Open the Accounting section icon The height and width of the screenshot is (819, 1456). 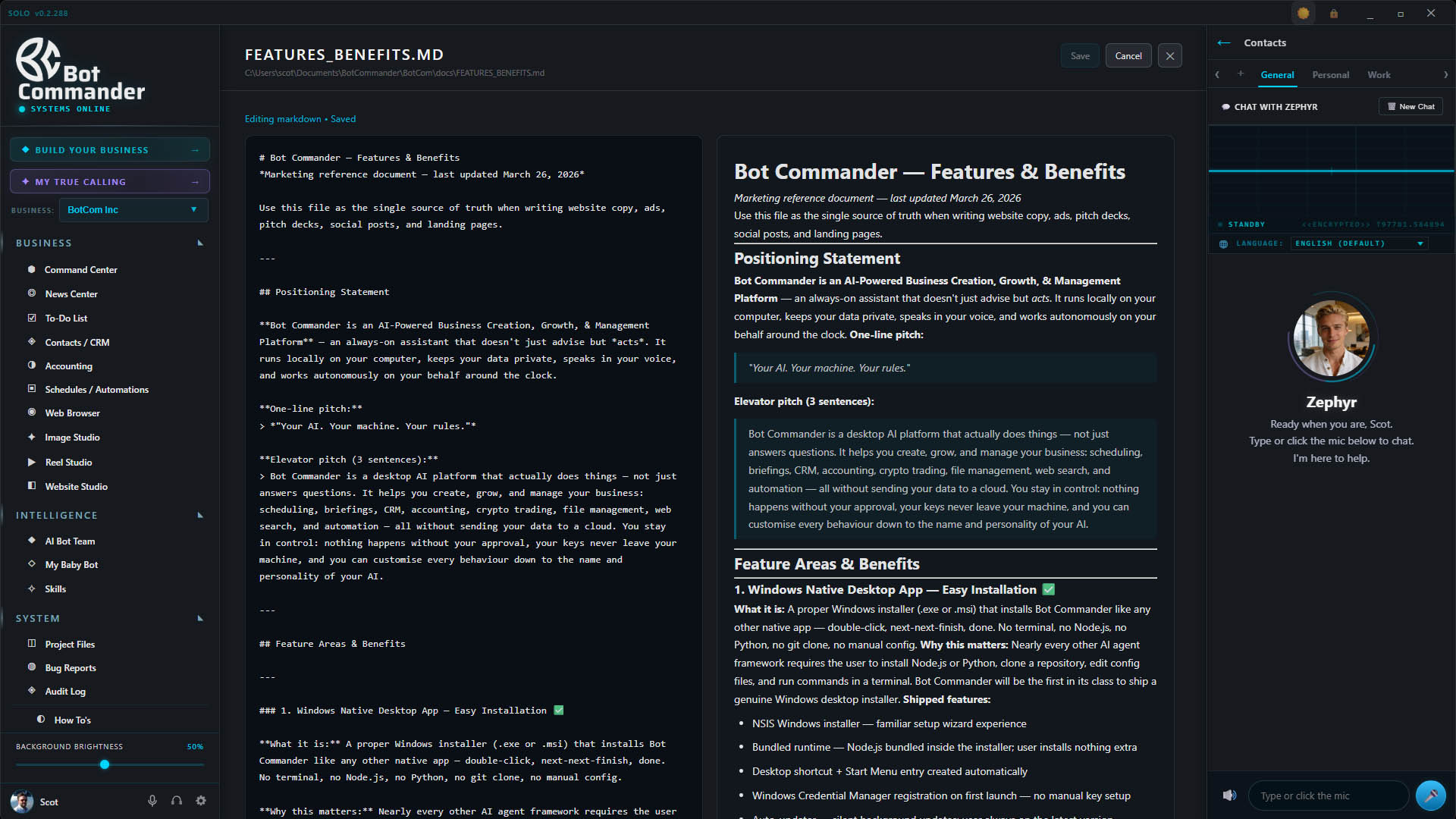click(32, 366)
